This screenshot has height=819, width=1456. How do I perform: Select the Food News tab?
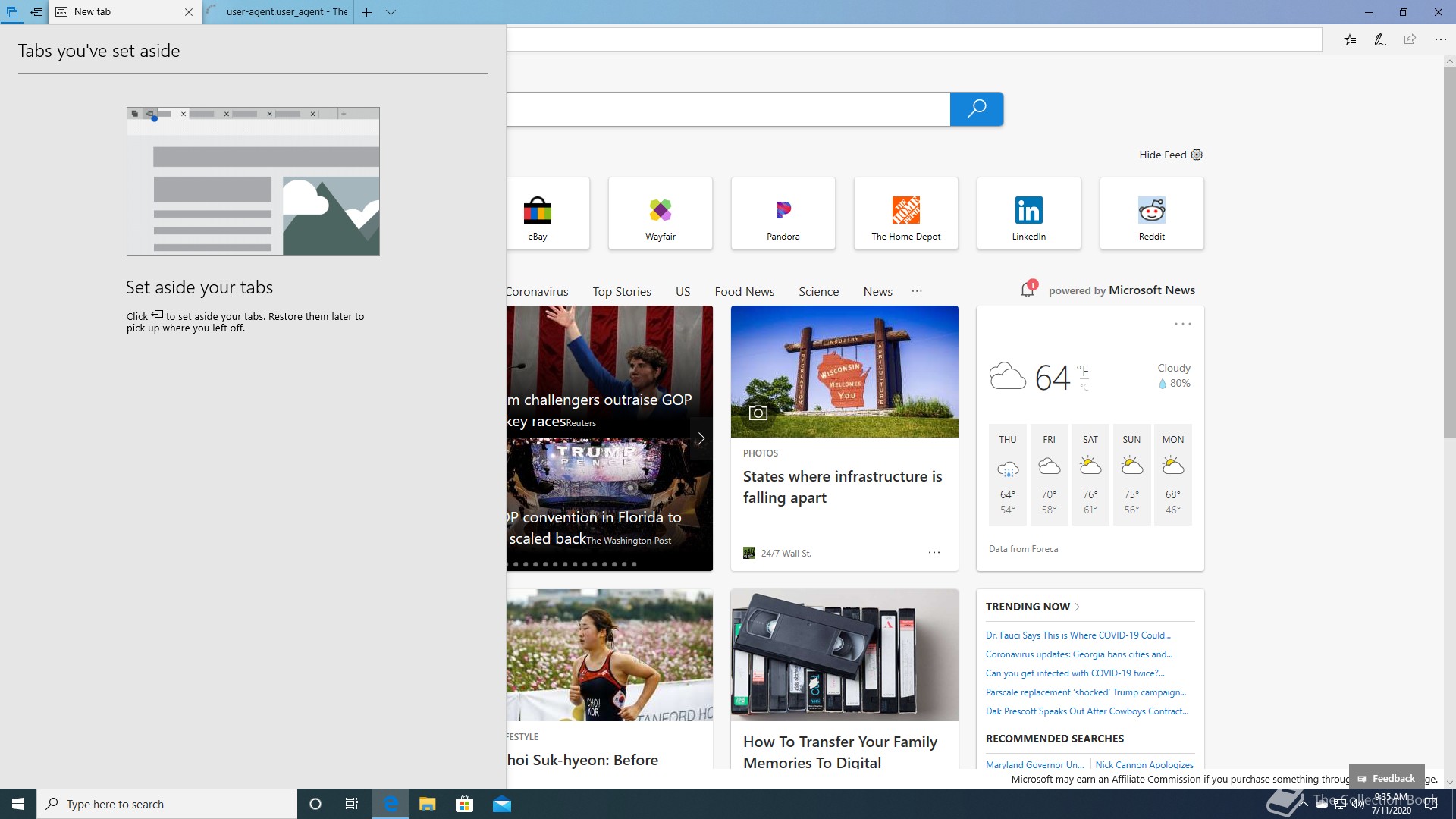pyautogui.click(x=744, y=291)
